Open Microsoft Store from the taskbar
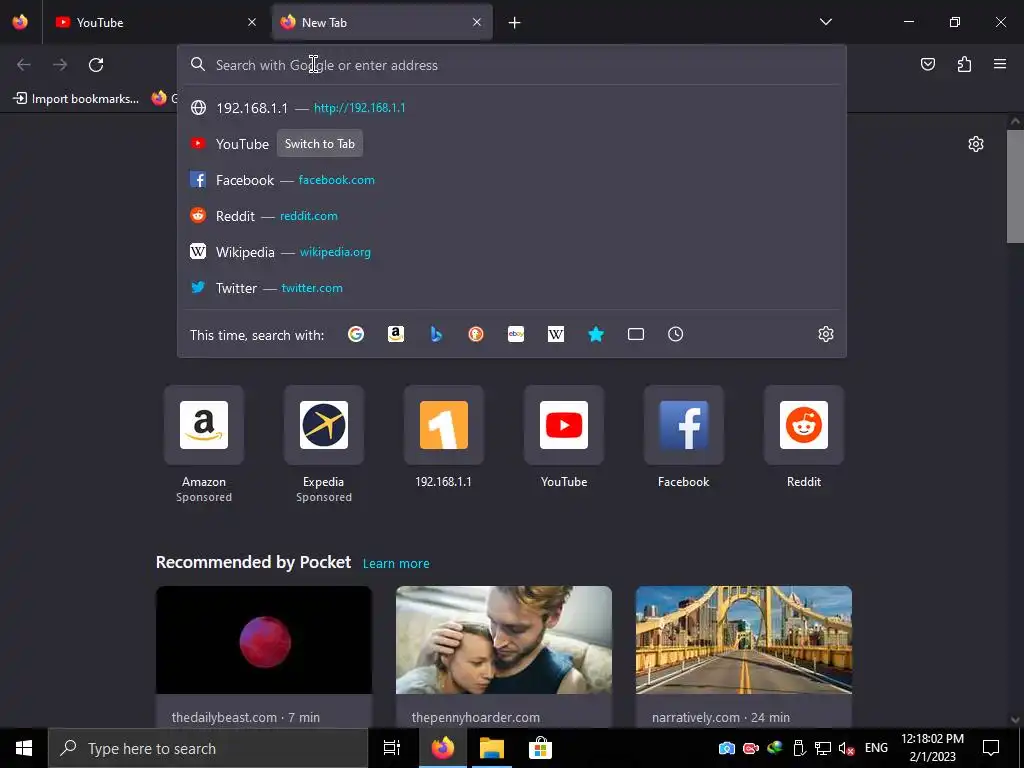The height and width of the screenshot is (768, 1024). click(540, 748)
